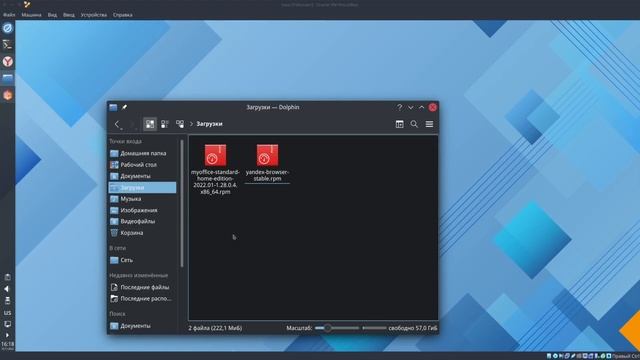Open display configuration tray icon
Screen dimensions: 640x360
7,324
